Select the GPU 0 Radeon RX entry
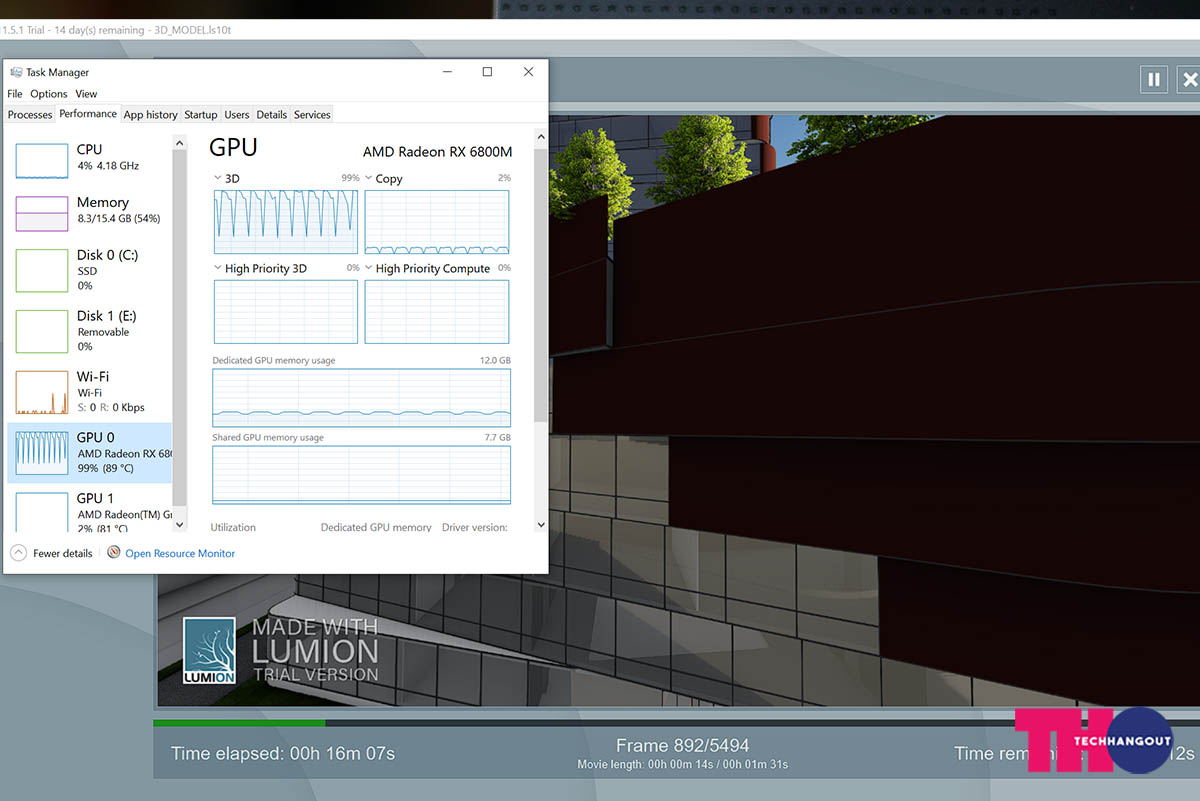Screen dimensions: 1200x801 (90, 452)
